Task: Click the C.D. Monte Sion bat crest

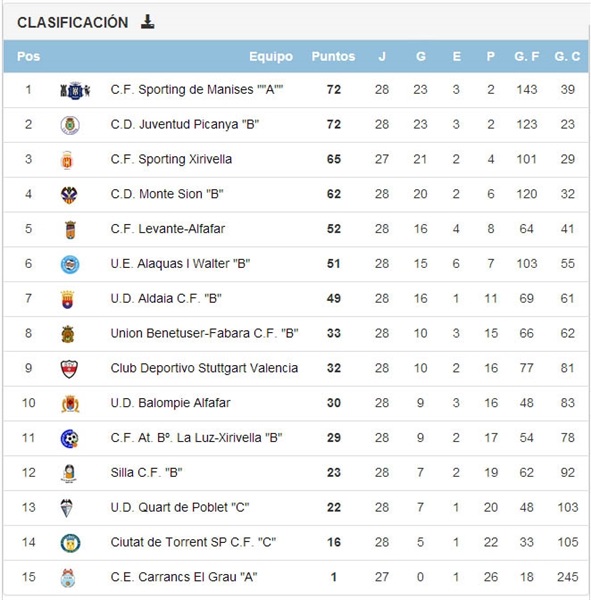Action: point(69,195)
